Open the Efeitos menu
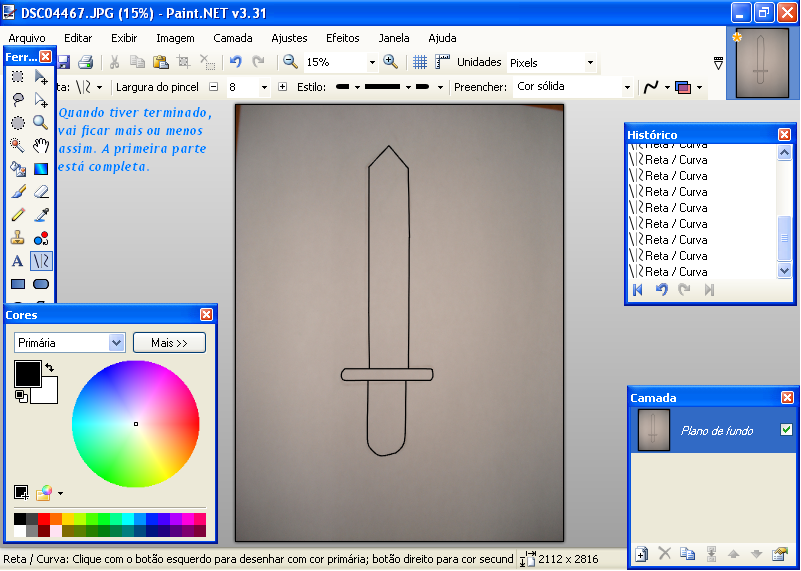This screenshot has height=571, width=801. pos(342,38)
